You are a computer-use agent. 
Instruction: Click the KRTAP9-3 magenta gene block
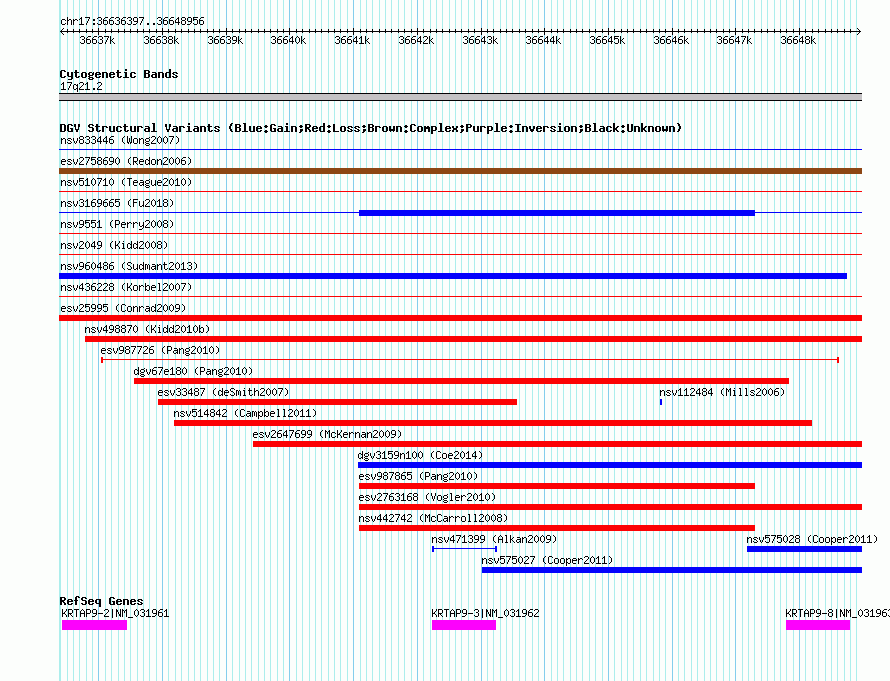pyautogui.click(x=464, y=625)
